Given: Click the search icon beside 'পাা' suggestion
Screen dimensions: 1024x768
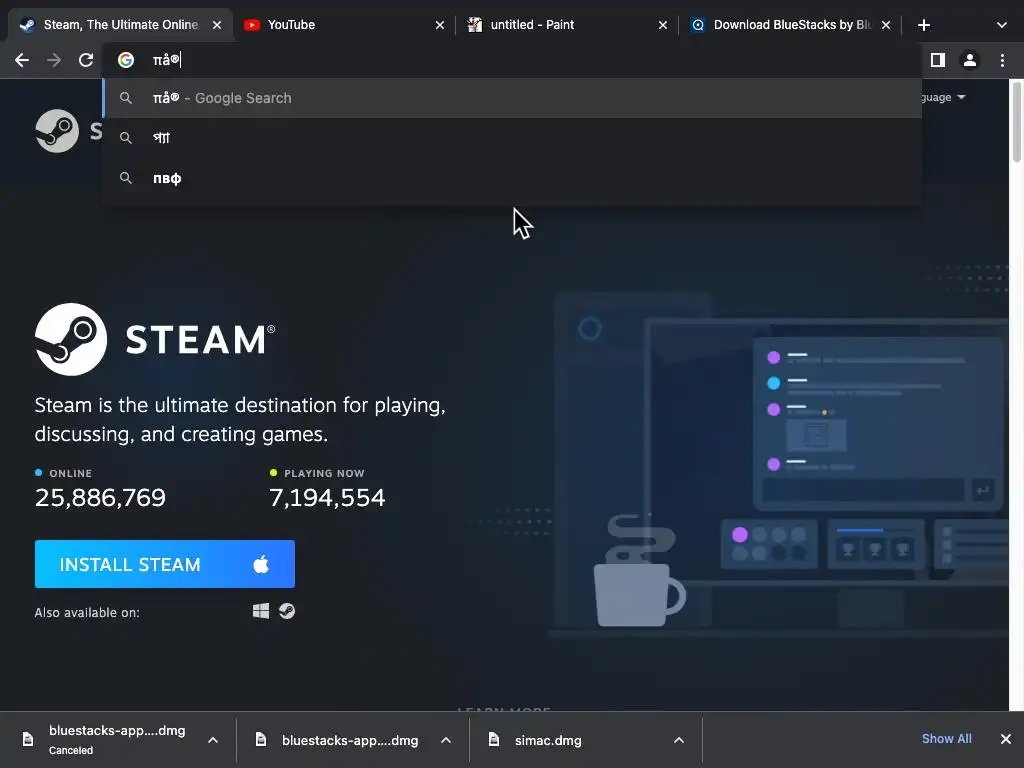Looking at the screenshot, I should click(126, 138).
